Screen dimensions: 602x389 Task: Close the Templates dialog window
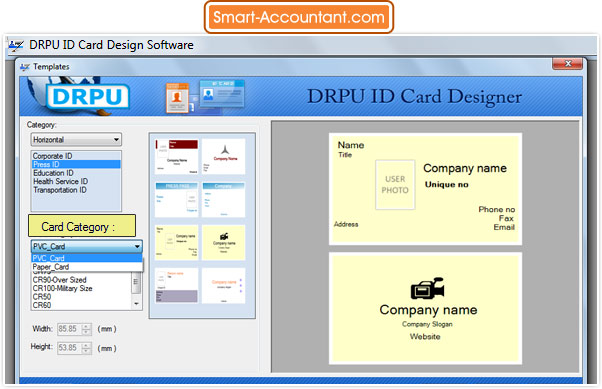click(x=568, y=63)
